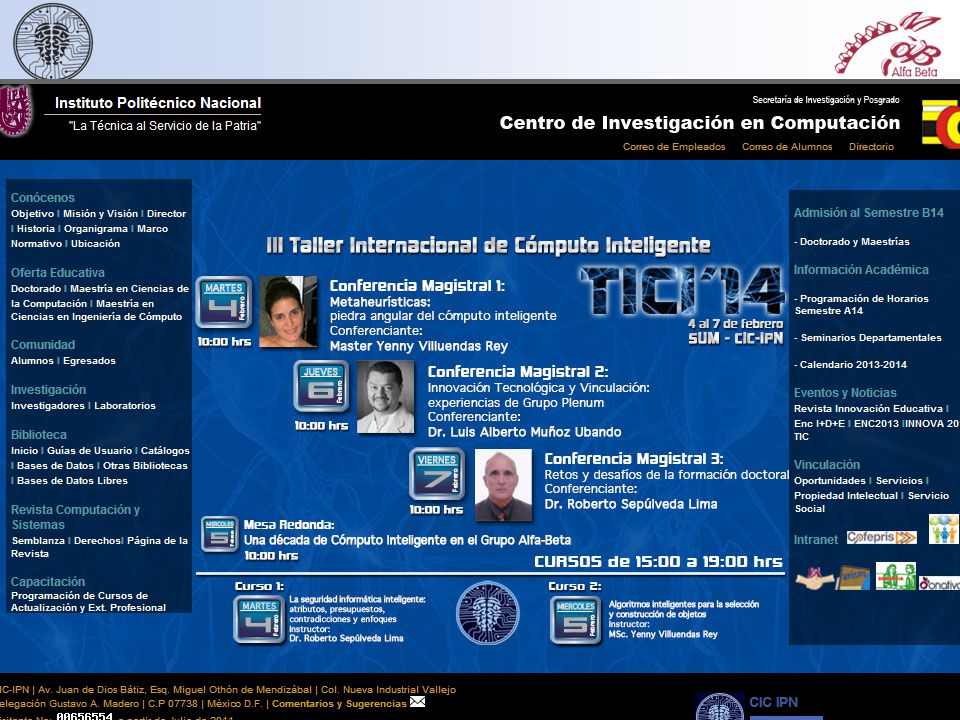This screenshot has height=720, width=960.
Task: Click the brain circuit logo at top left
Action: (x=53, y=41)
